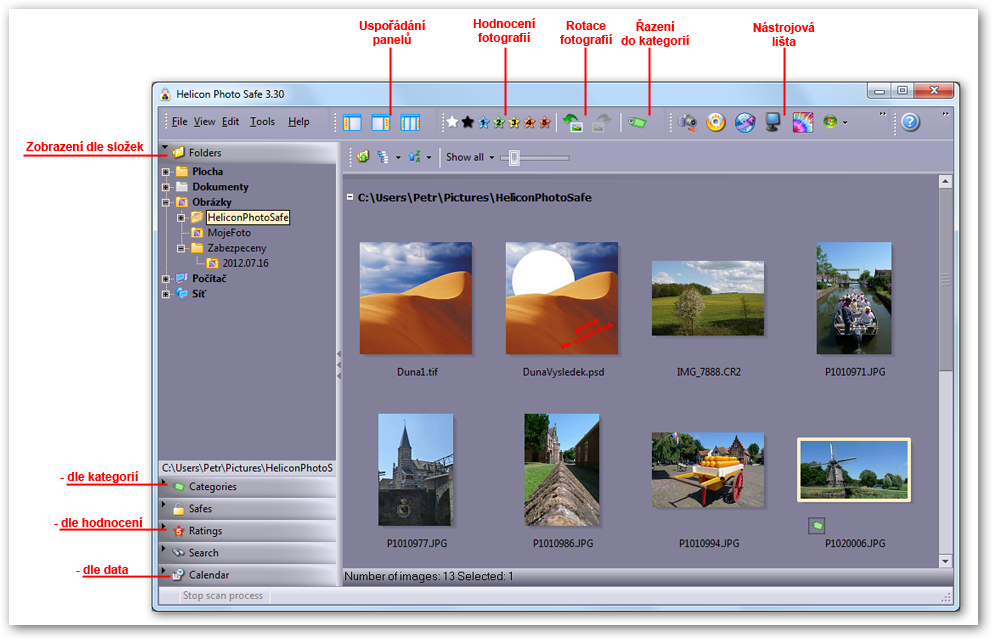
Task: Open dropdown arrow next to sort icon
Action: click(428, 158)
